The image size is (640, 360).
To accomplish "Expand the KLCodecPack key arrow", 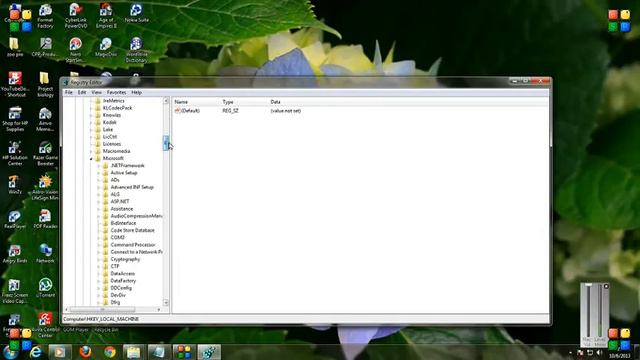I will [91, 108].
